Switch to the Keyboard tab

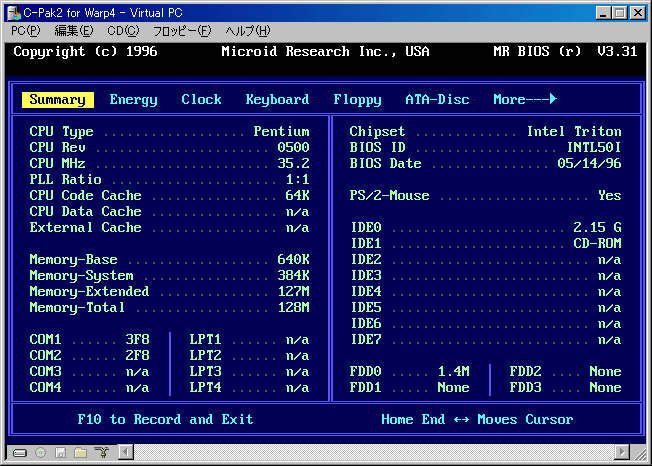(277, 100)
